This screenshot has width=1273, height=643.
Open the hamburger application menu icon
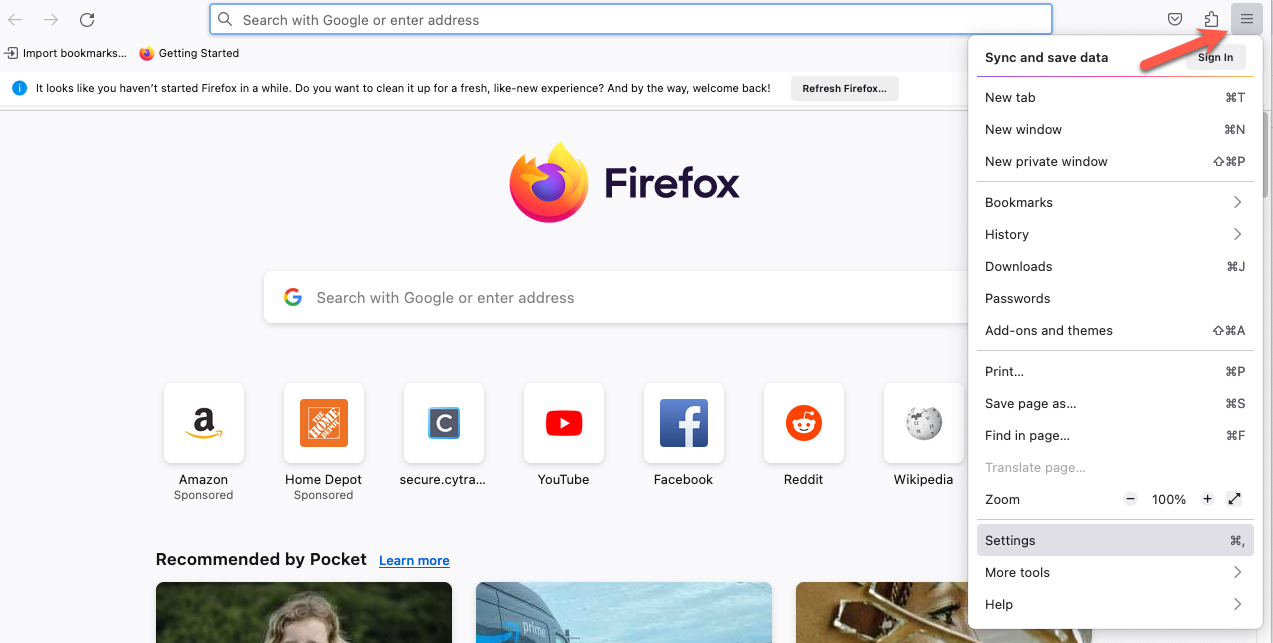tap(1246, 19)
